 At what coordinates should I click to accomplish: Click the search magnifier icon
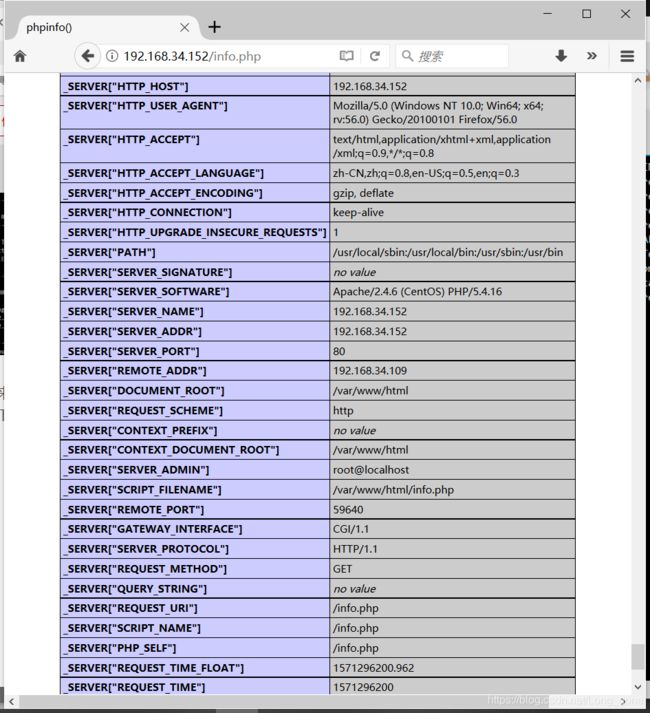pos(407,56)
